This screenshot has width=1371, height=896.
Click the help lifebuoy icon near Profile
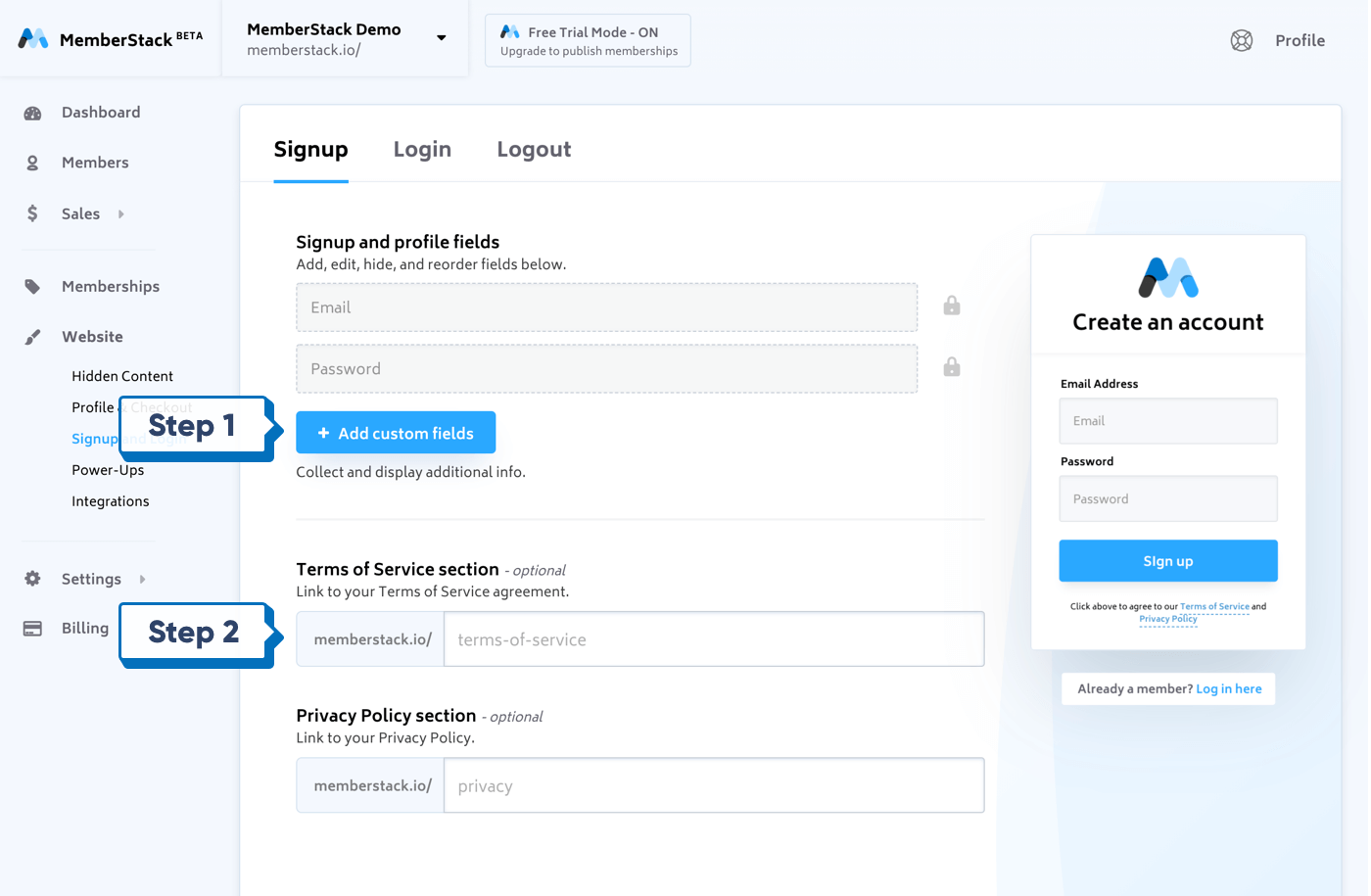(1242, 40)
